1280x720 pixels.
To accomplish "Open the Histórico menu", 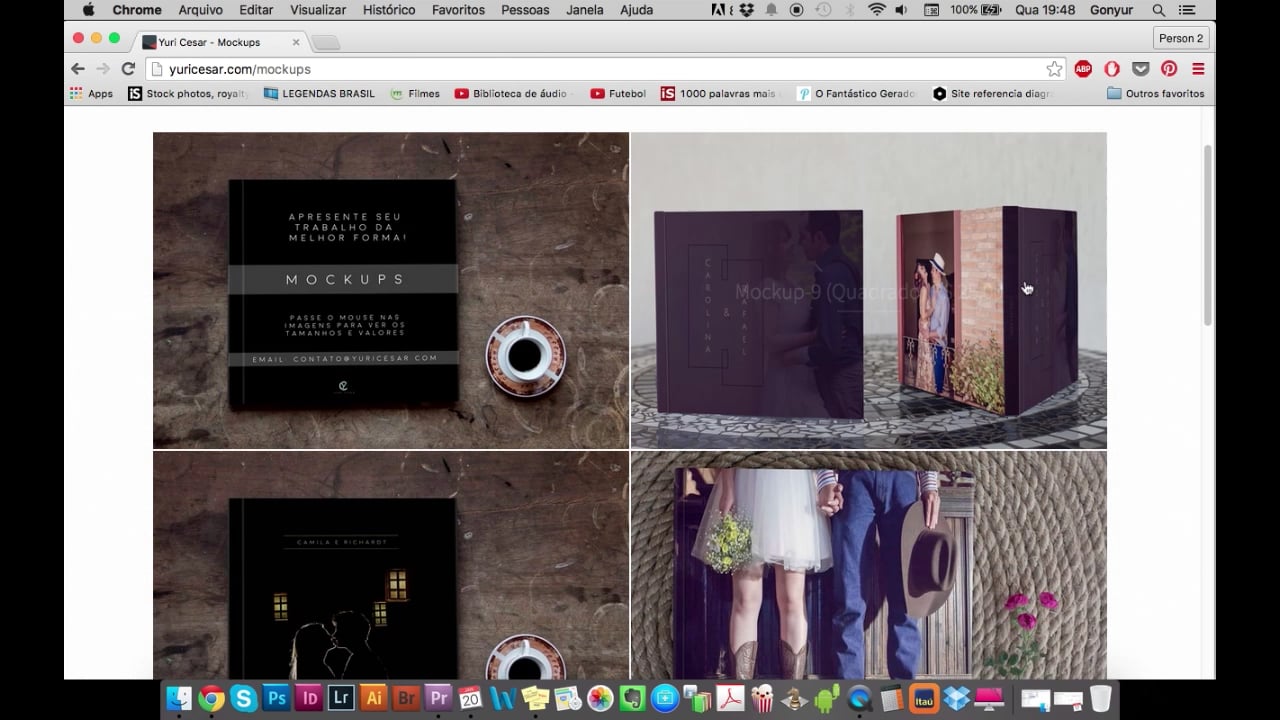I will click(x=389, y=10).
